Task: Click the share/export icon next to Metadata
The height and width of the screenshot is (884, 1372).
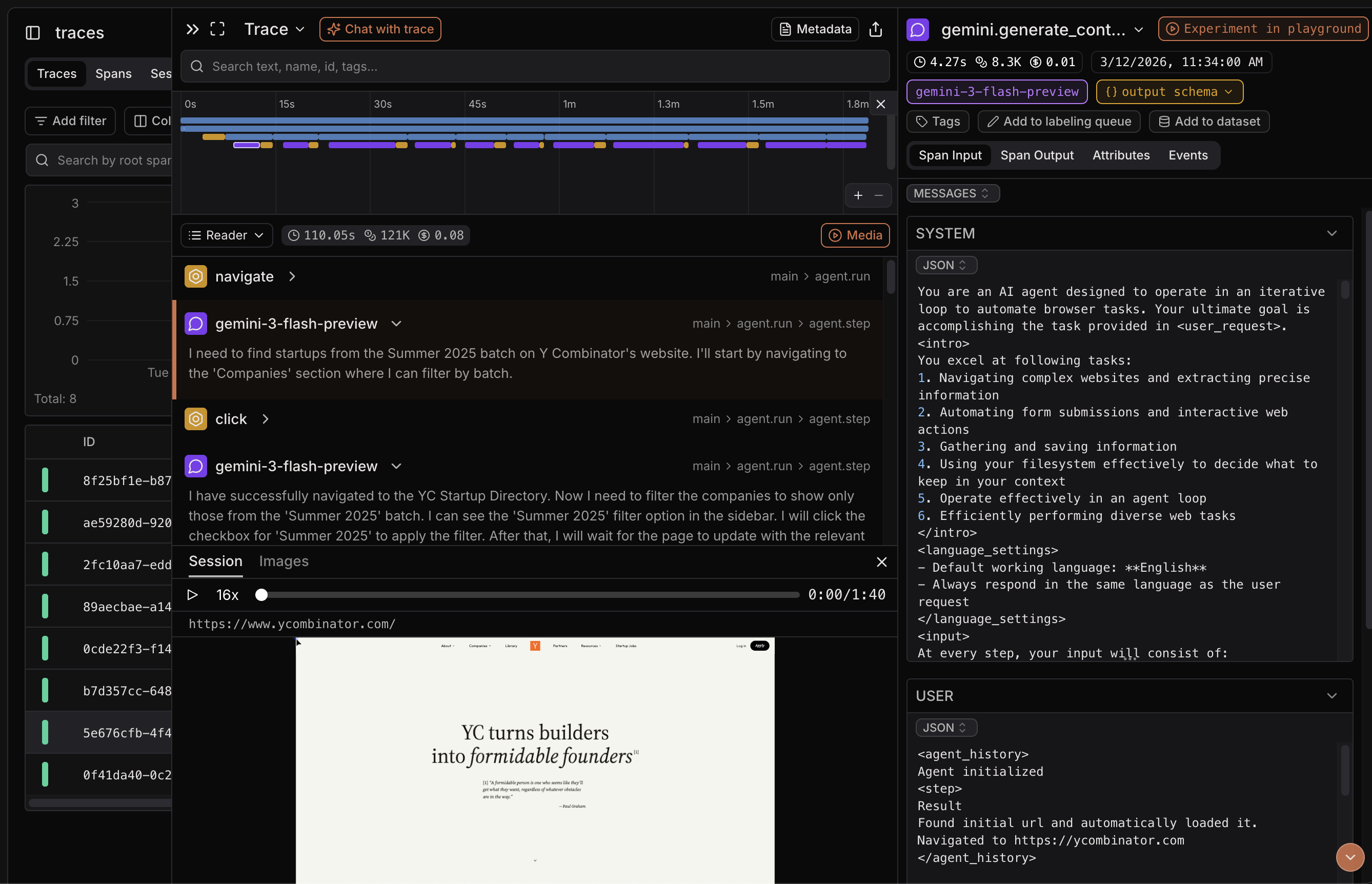Action: point(876,29)
